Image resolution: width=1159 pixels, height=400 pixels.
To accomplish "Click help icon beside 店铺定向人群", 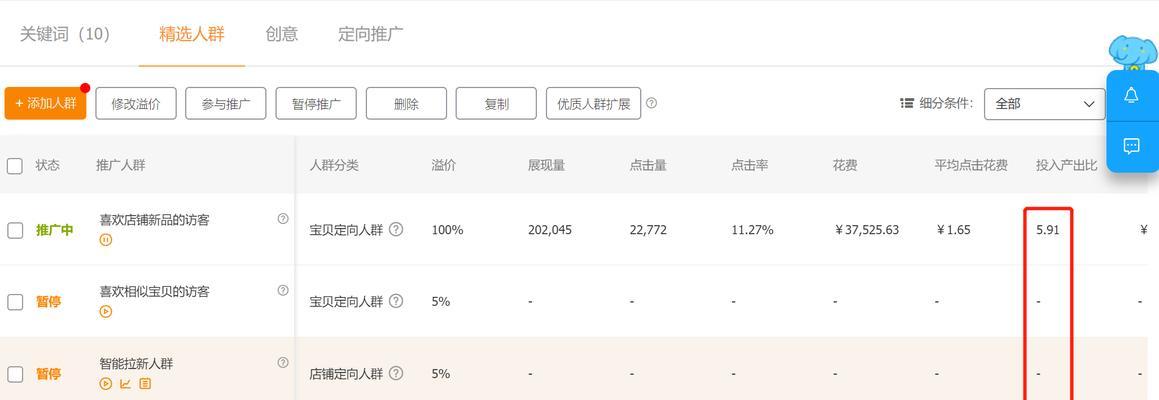I will coord(396,373).
